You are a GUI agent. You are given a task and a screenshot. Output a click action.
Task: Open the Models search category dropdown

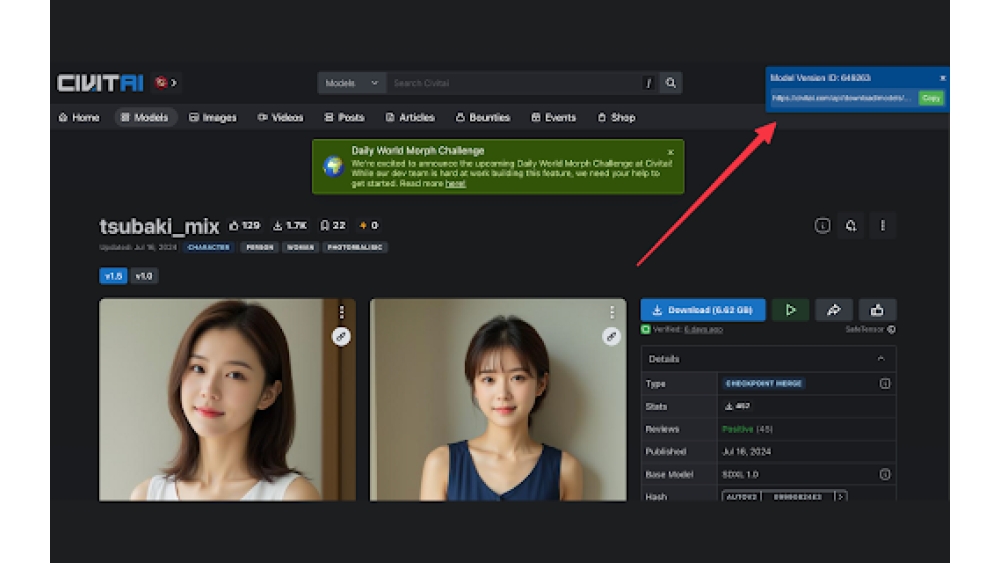[x=351, y=83]
